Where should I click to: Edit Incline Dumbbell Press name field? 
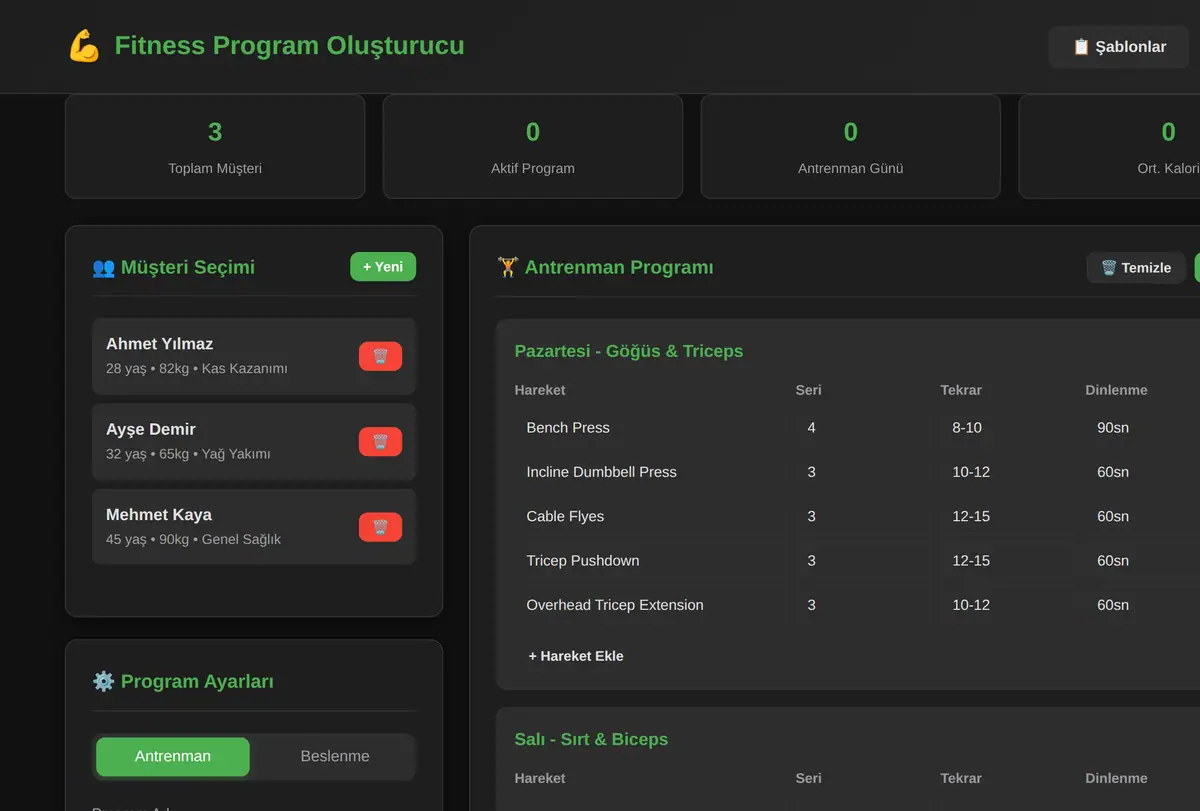tap(649, 472)
